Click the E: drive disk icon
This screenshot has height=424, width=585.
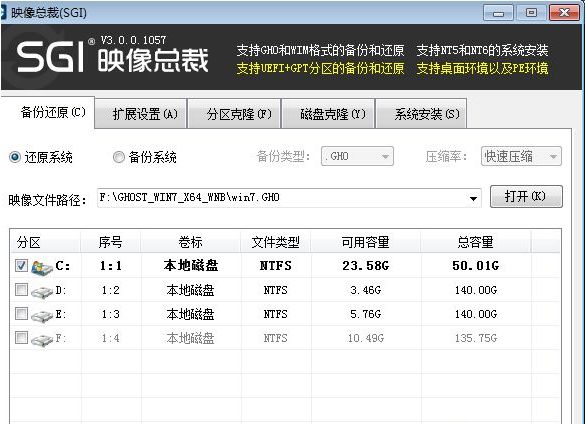[41, 316]
